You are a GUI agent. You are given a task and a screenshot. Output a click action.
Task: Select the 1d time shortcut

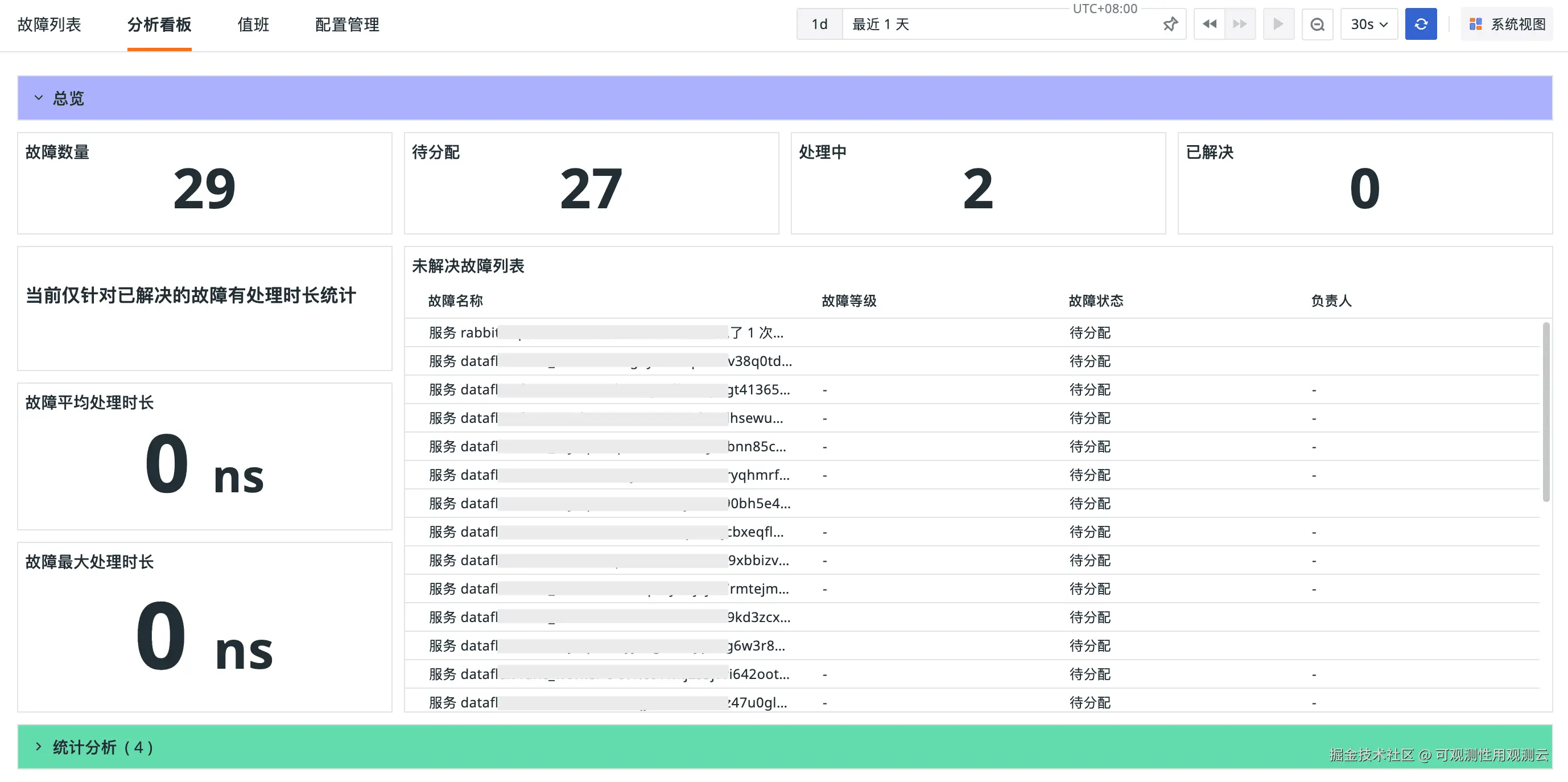[x=819, y=24]
